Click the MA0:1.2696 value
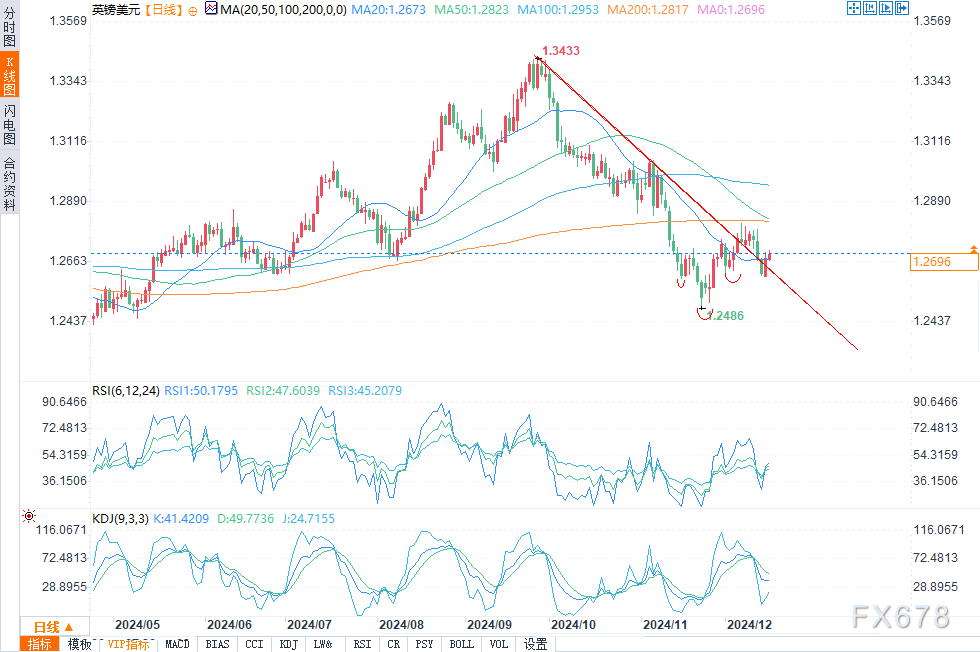980x652 pixels. pos(731,9)
